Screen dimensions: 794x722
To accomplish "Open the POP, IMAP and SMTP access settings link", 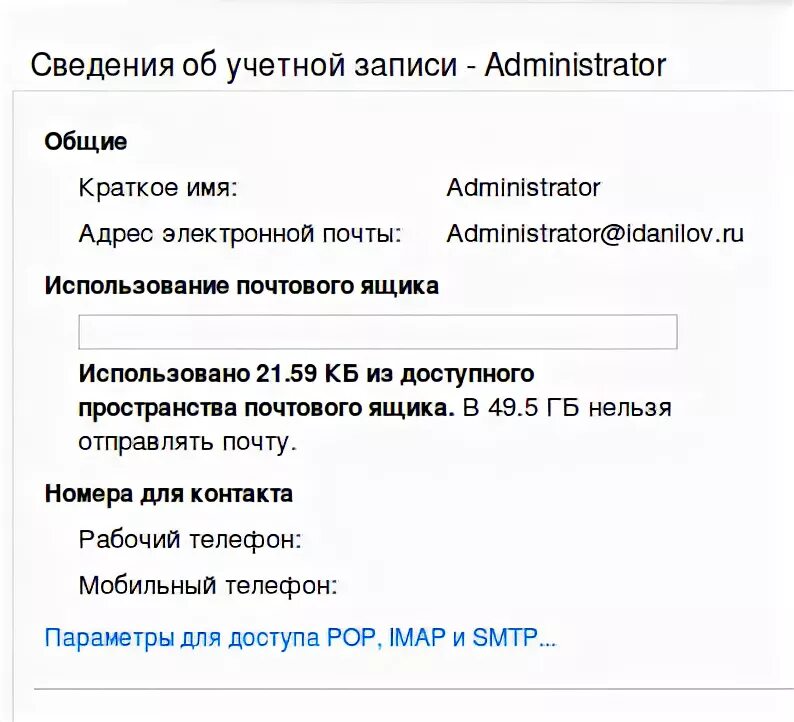I will click(x=300, y=638).
